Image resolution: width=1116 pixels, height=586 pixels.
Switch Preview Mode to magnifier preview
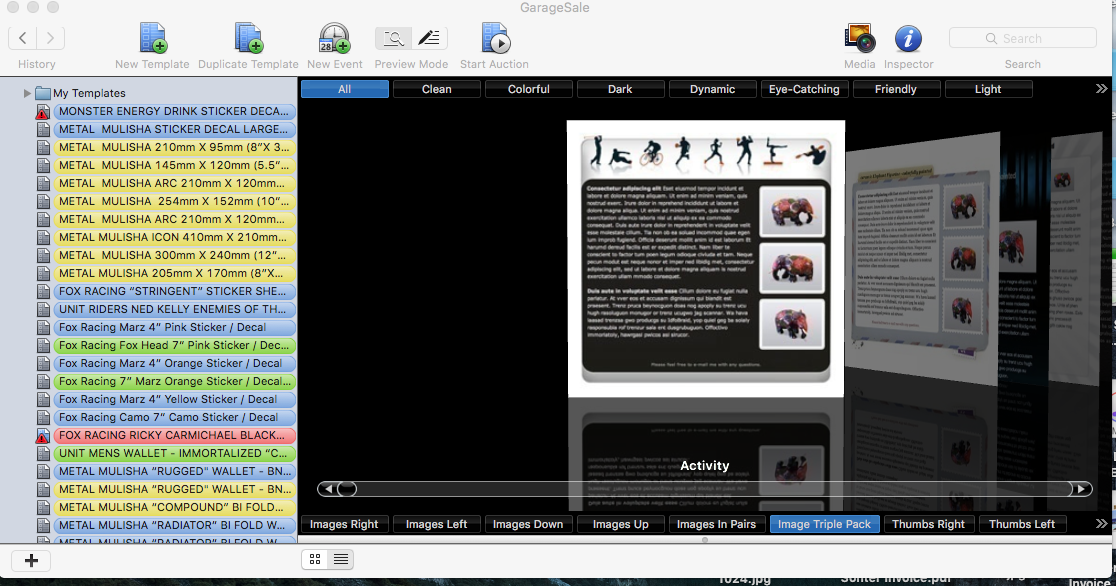393,39
